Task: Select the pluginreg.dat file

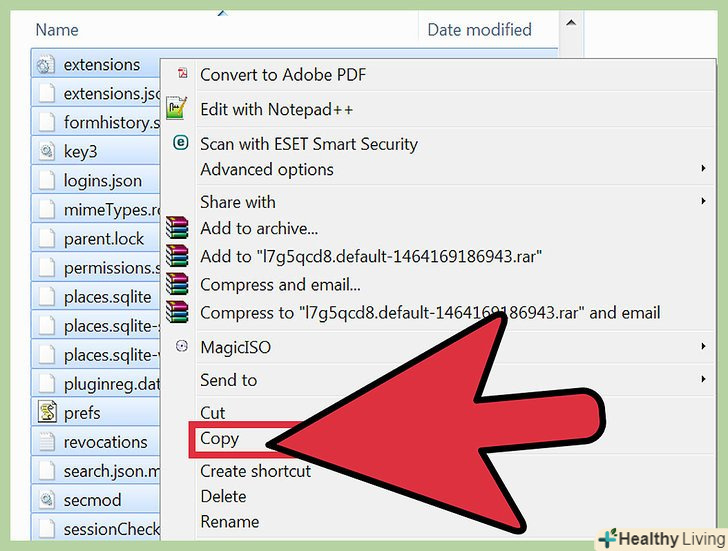Action: [112, 384]
